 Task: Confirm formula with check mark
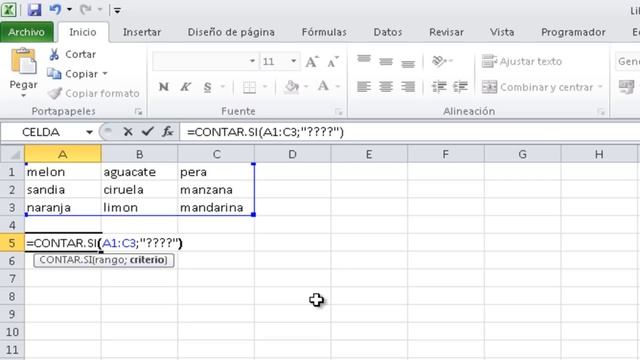point(147,132)
